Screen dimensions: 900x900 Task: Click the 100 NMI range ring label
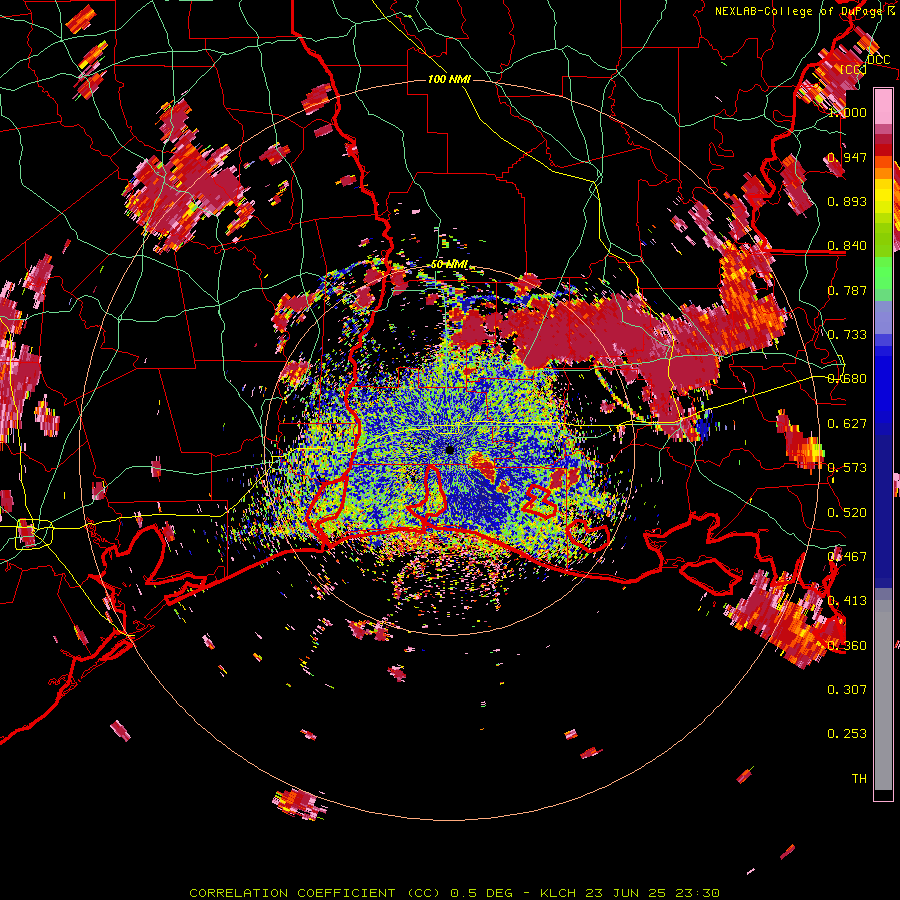[x=449, y=79]
